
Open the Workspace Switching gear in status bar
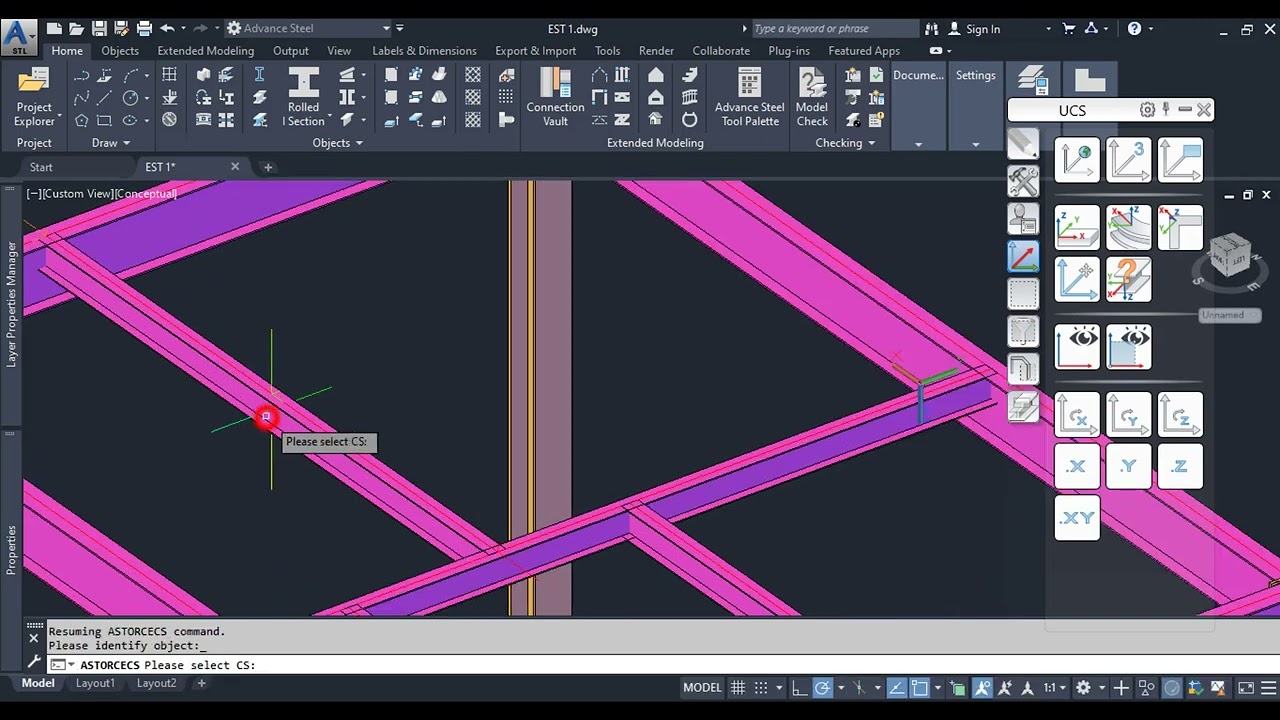(1083, 688)
